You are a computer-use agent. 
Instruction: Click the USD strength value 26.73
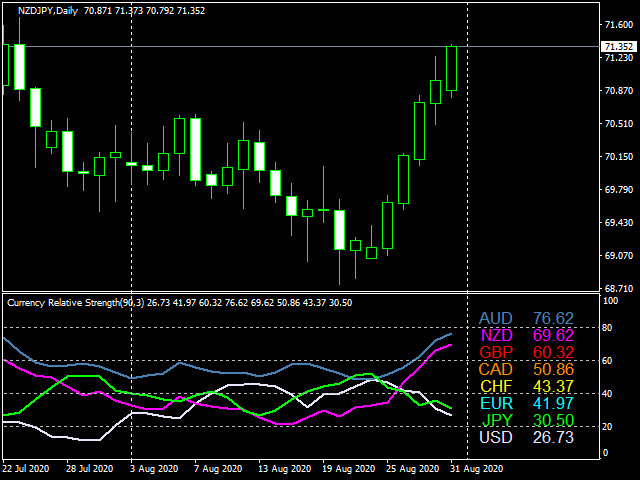[x=553, y=437]
